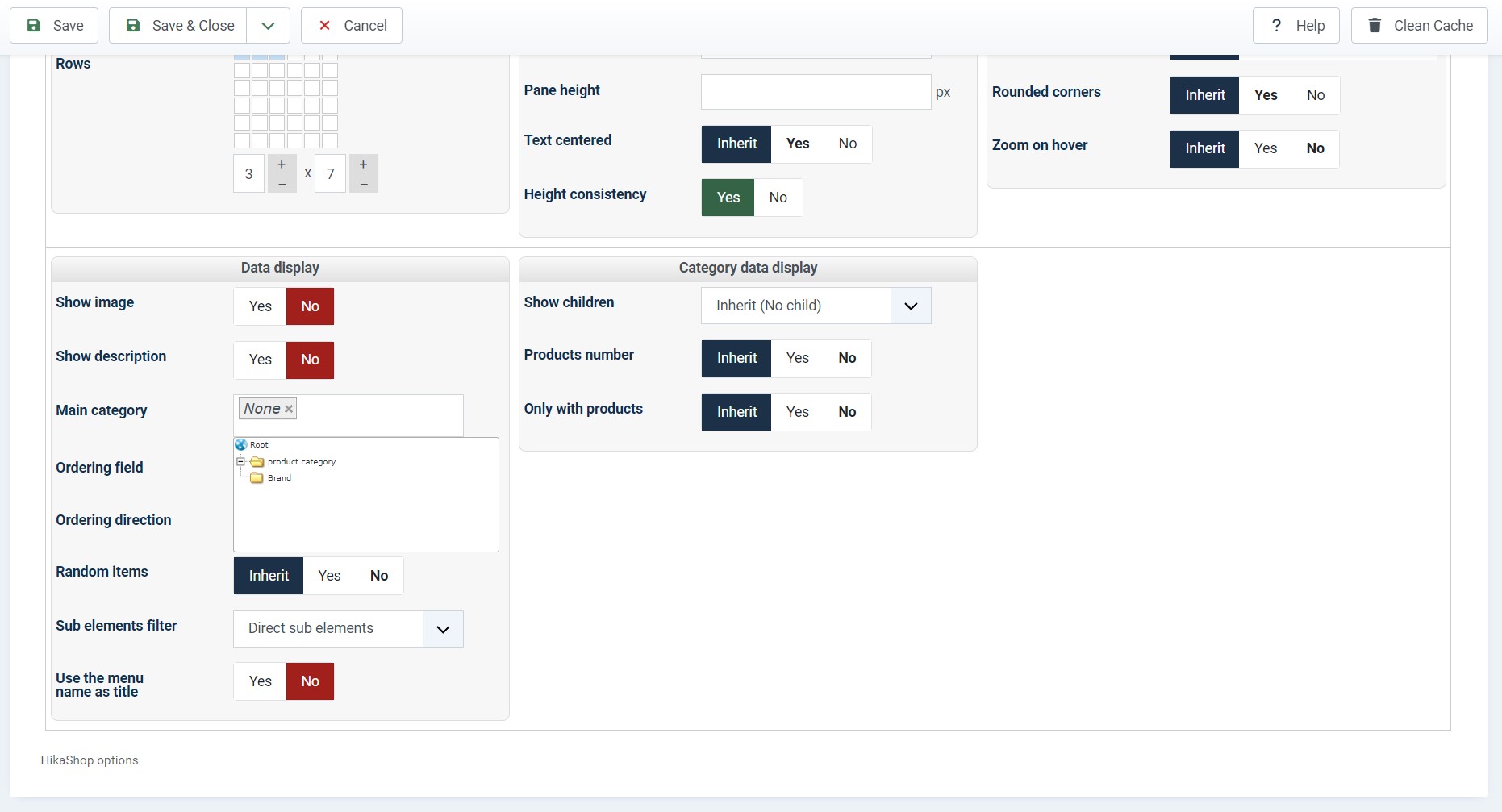Screen dimensions: 1502x812
Task: Click the Root globe icon in category tree
Action: pos(240,444)
